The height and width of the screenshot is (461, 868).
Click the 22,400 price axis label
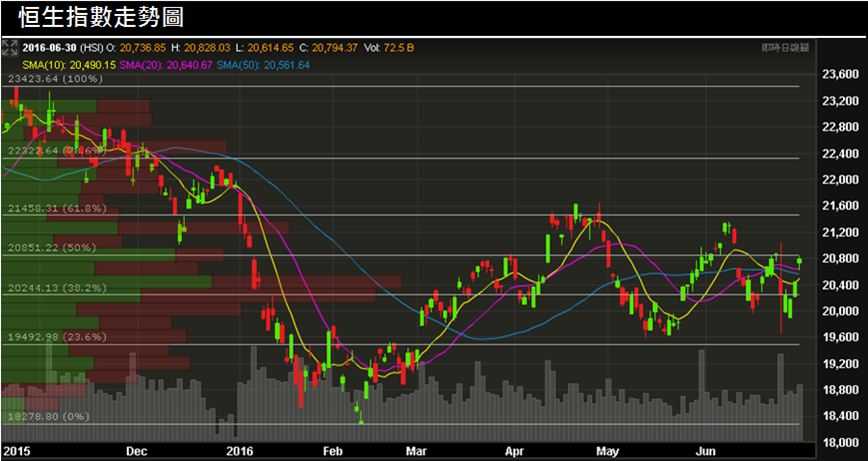(x=840, y=154)
